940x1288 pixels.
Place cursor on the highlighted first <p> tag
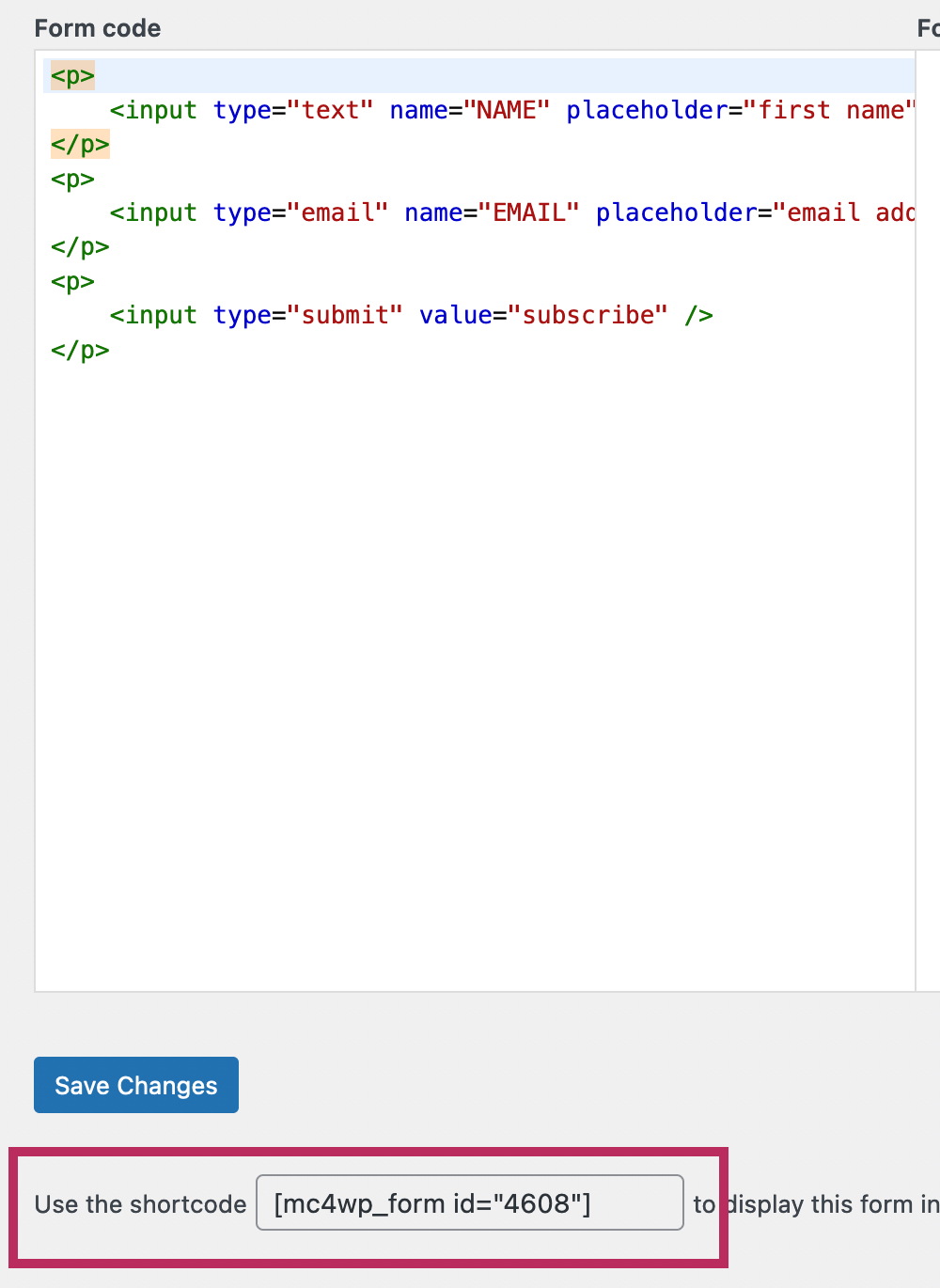(x=72, y=76)
